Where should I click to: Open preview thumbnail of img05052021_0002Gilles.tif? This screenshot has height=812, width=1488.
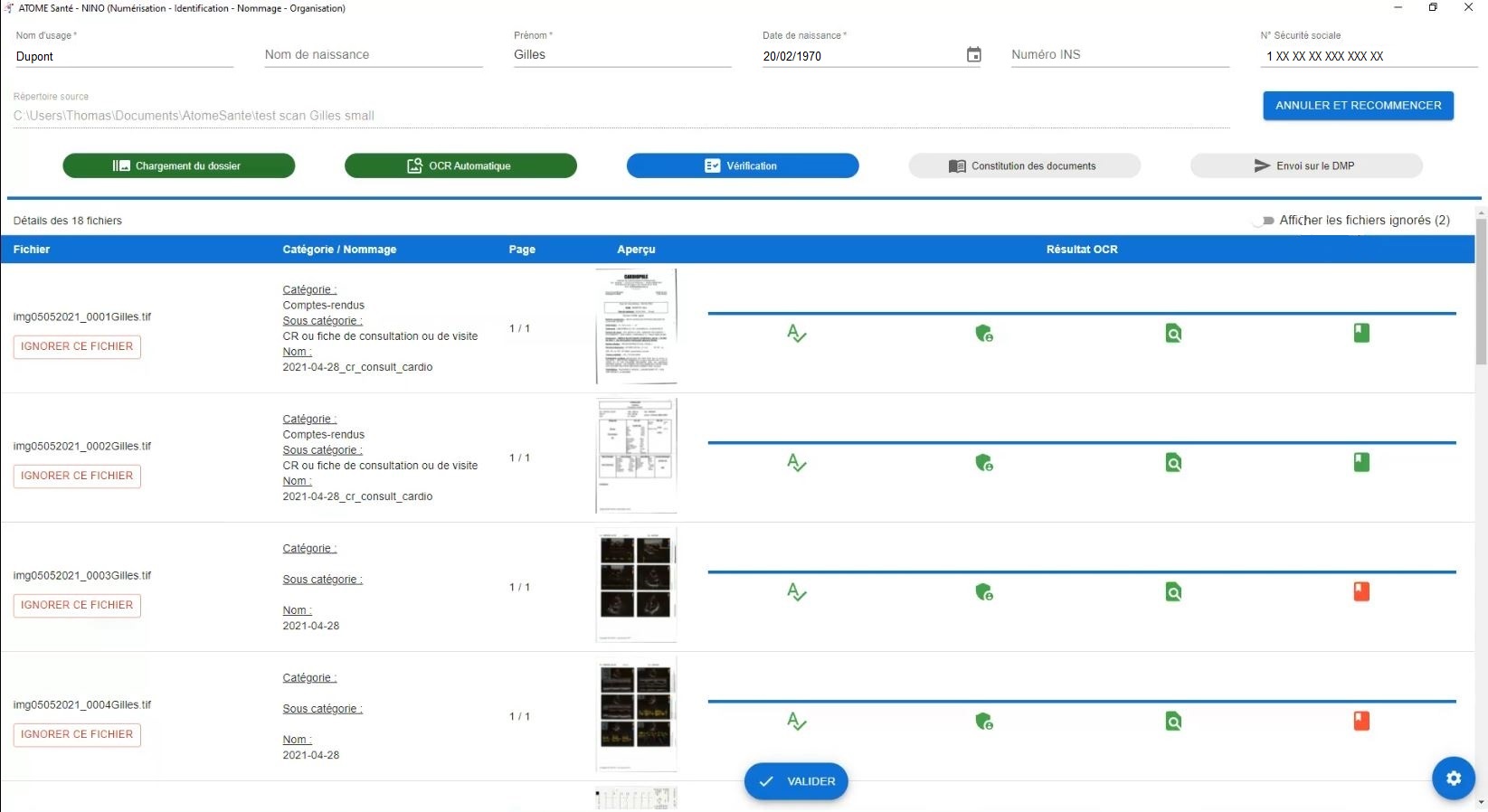tap(636, 456)
